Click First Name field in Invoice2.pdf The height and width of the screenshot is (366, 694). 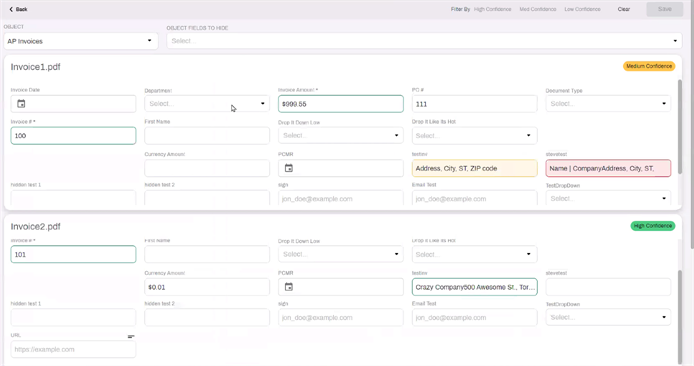click(207, 254)
